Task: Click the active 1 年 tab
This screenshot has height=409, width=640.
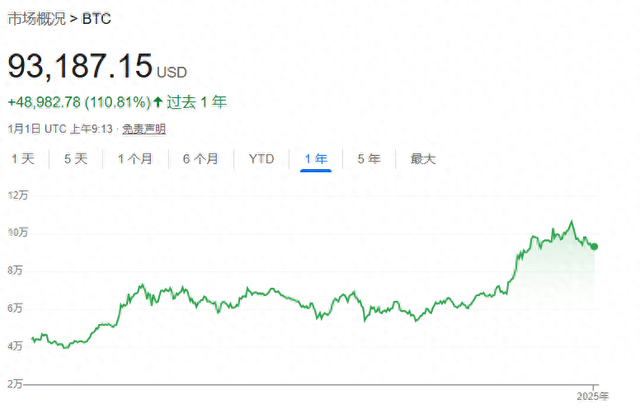Action: coord(315,159)
